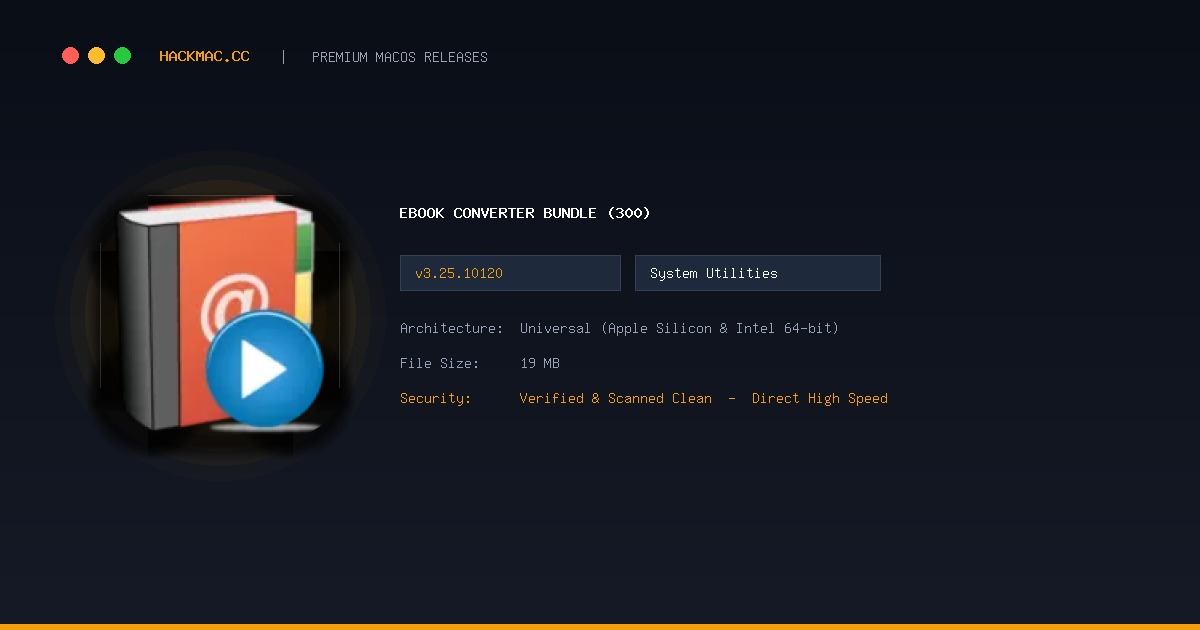Click the File Size: label
This screenshot has width=1200, height=630.
(439, 363)
